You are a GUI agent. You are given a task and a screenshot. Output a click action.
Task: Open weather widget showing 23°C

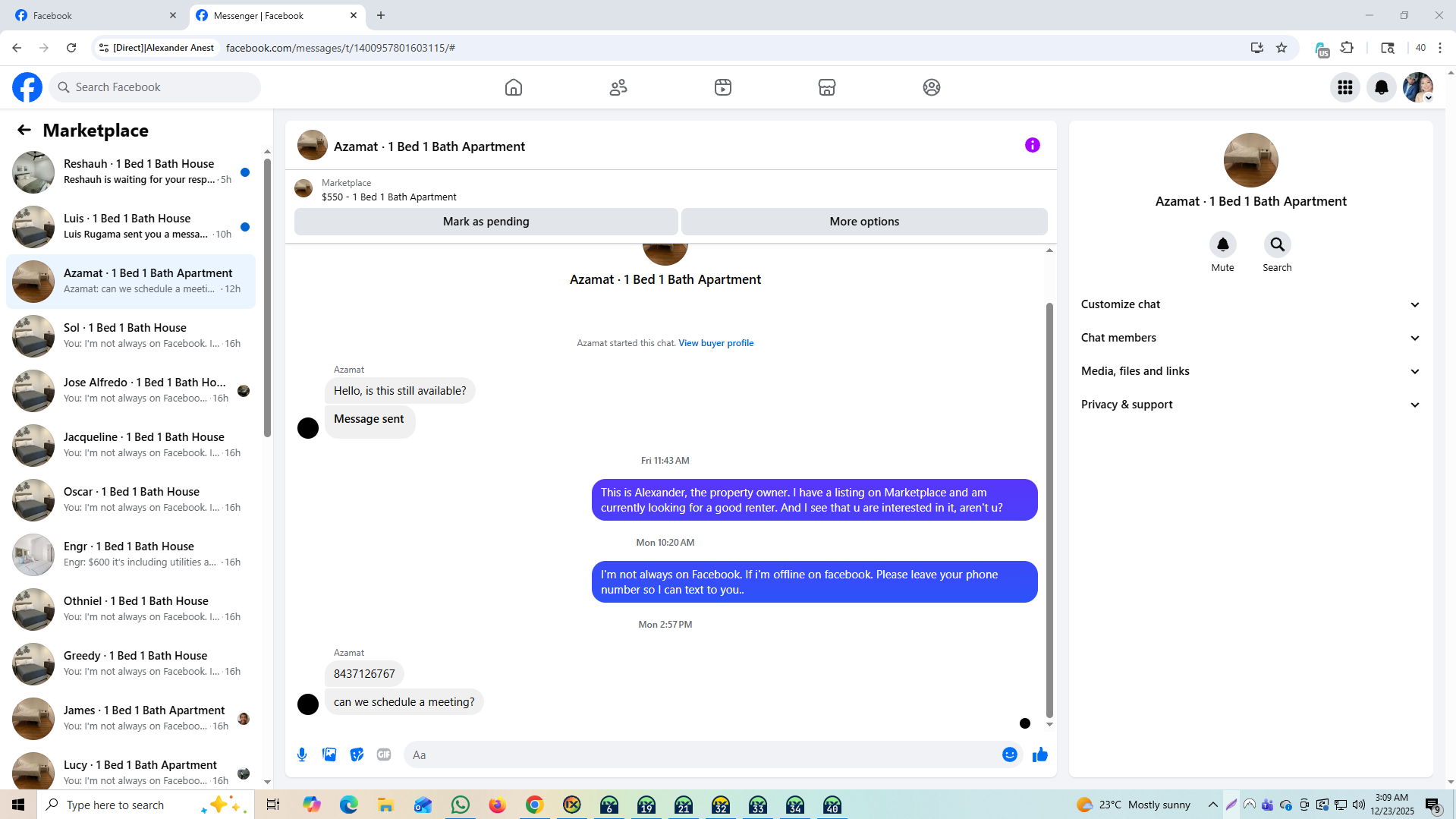[1134, 805]
